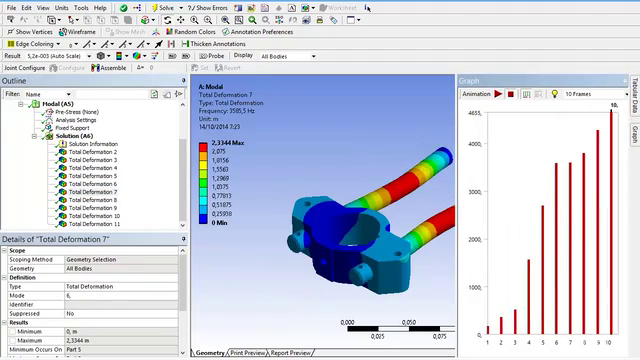Click the animation Distributed mode icon
Viewport: 640px width, 360px height.
(x=527, y=94)
